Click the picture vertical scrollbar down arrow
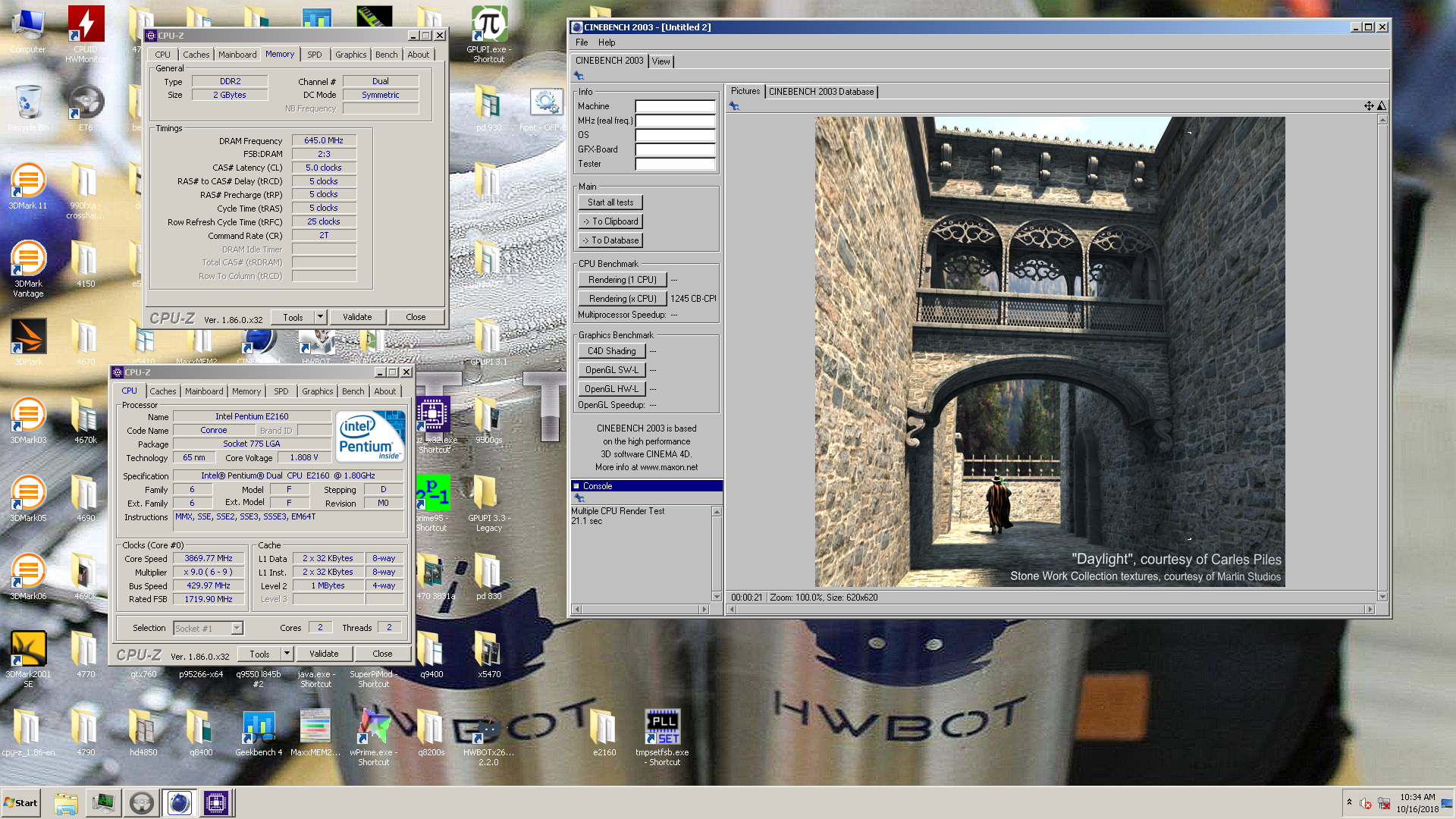The height and width of the screenshot is (819, 1456). [x=1382, y=597]
